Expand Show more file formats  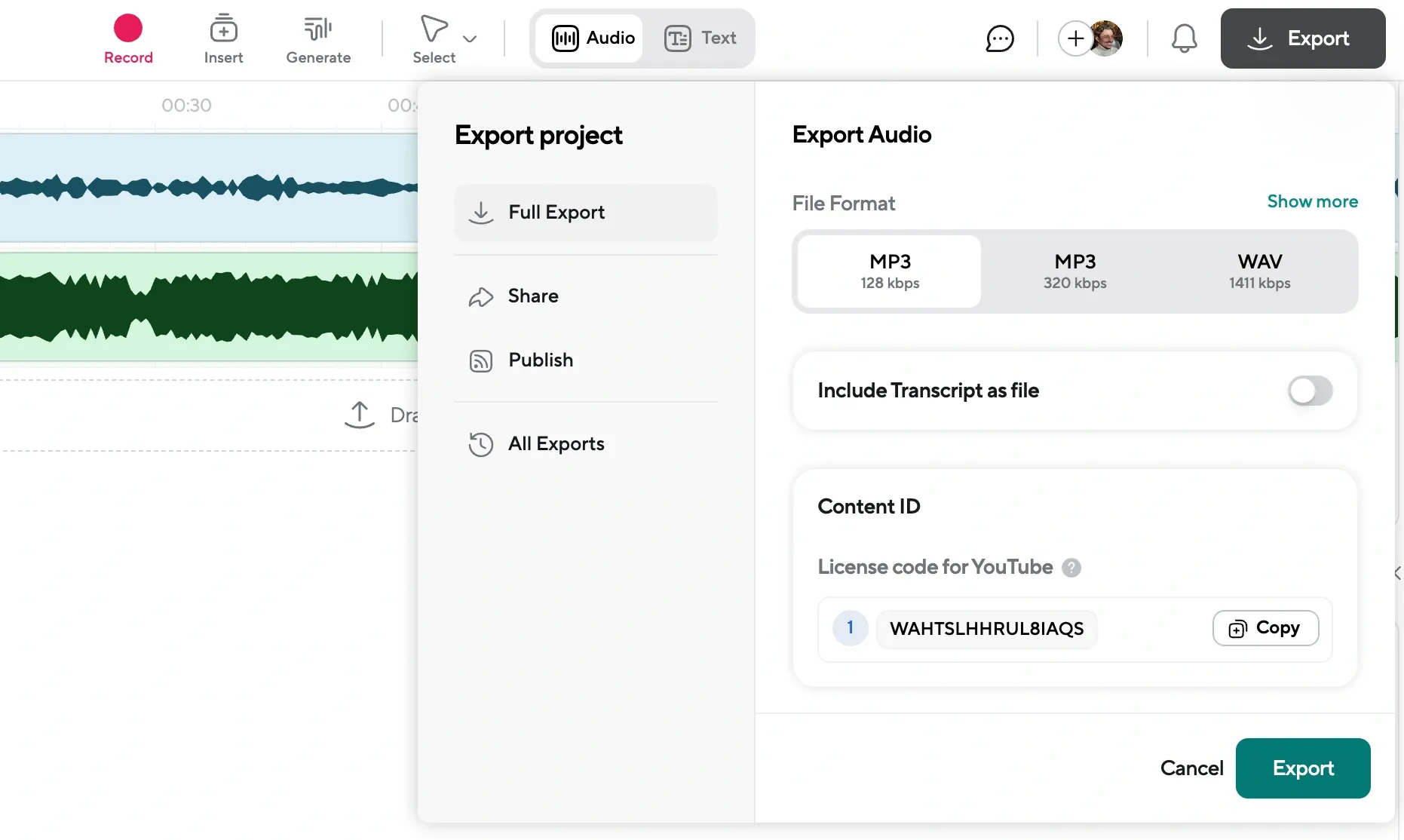[1312, 201]
